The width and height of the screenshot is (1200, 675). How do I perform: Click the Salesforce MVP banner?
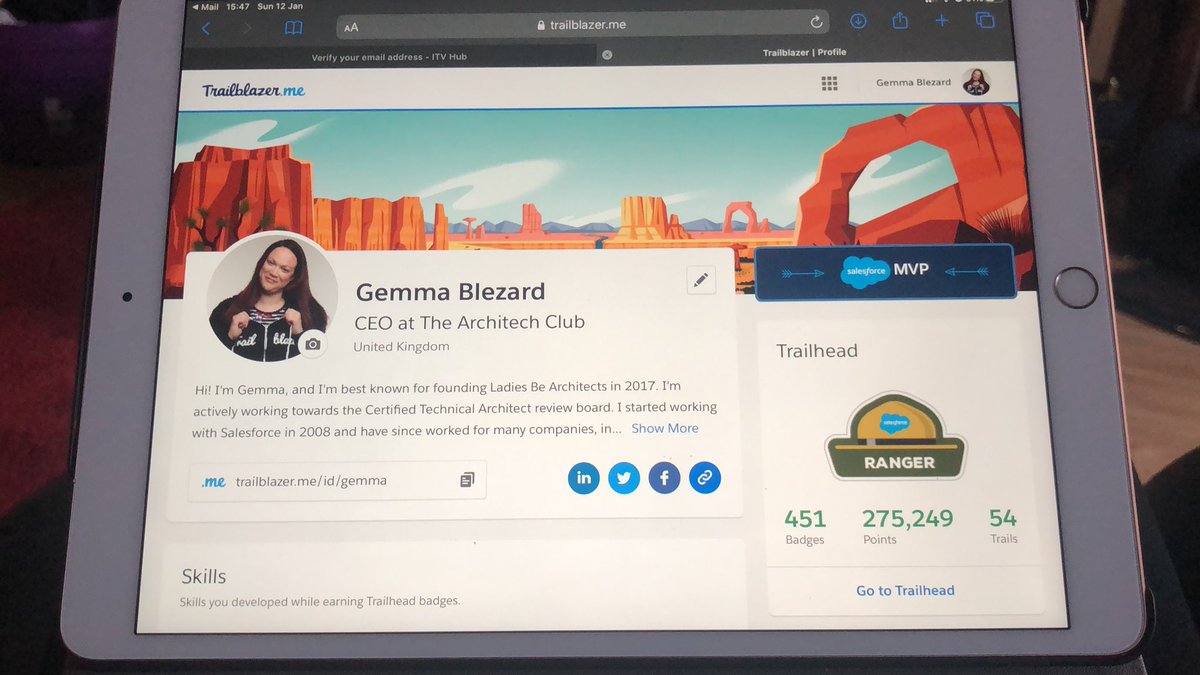pos(885,271)
